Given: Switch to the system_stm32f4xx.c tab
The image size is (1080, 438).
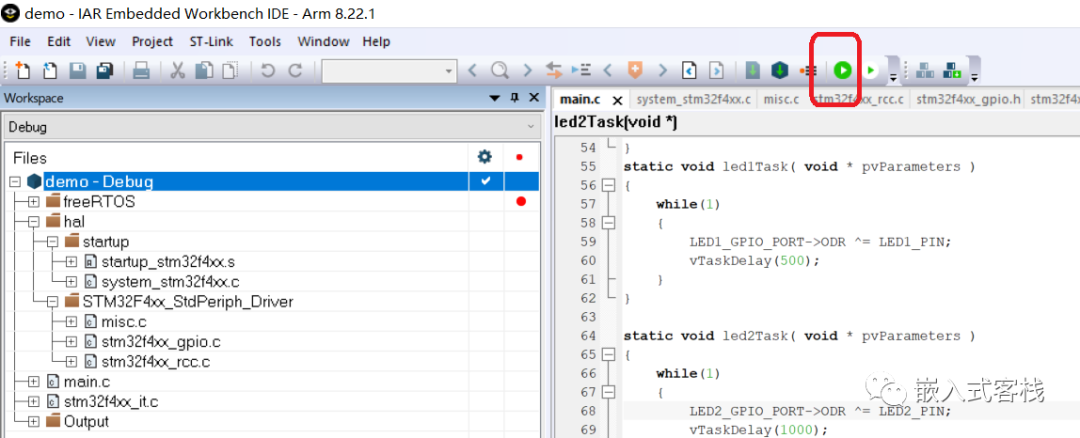Looking at the screenshot, I should (x=694, y=99).
